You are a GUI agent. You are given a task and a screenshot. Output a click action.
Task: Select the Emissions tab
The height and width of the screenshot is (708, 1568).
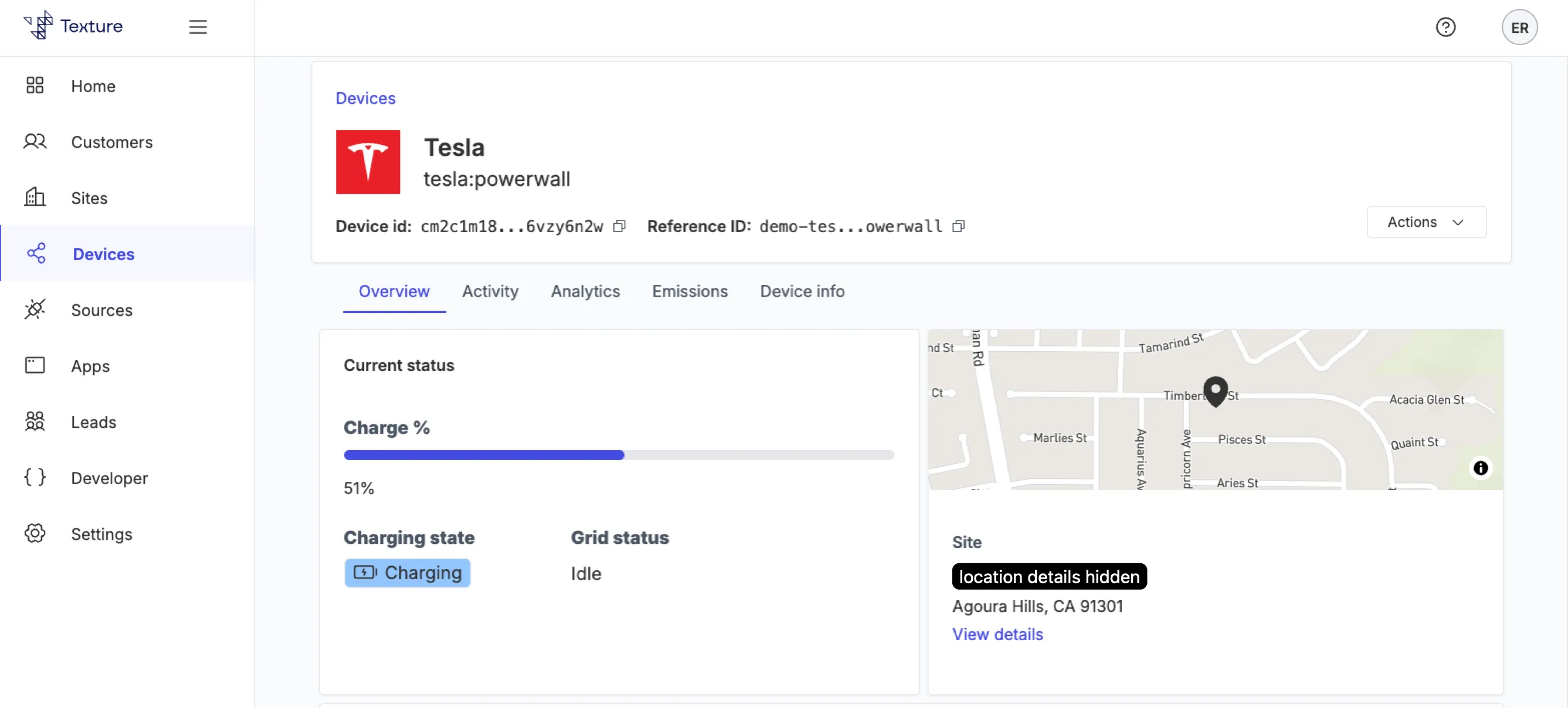[x=690, y=291]
